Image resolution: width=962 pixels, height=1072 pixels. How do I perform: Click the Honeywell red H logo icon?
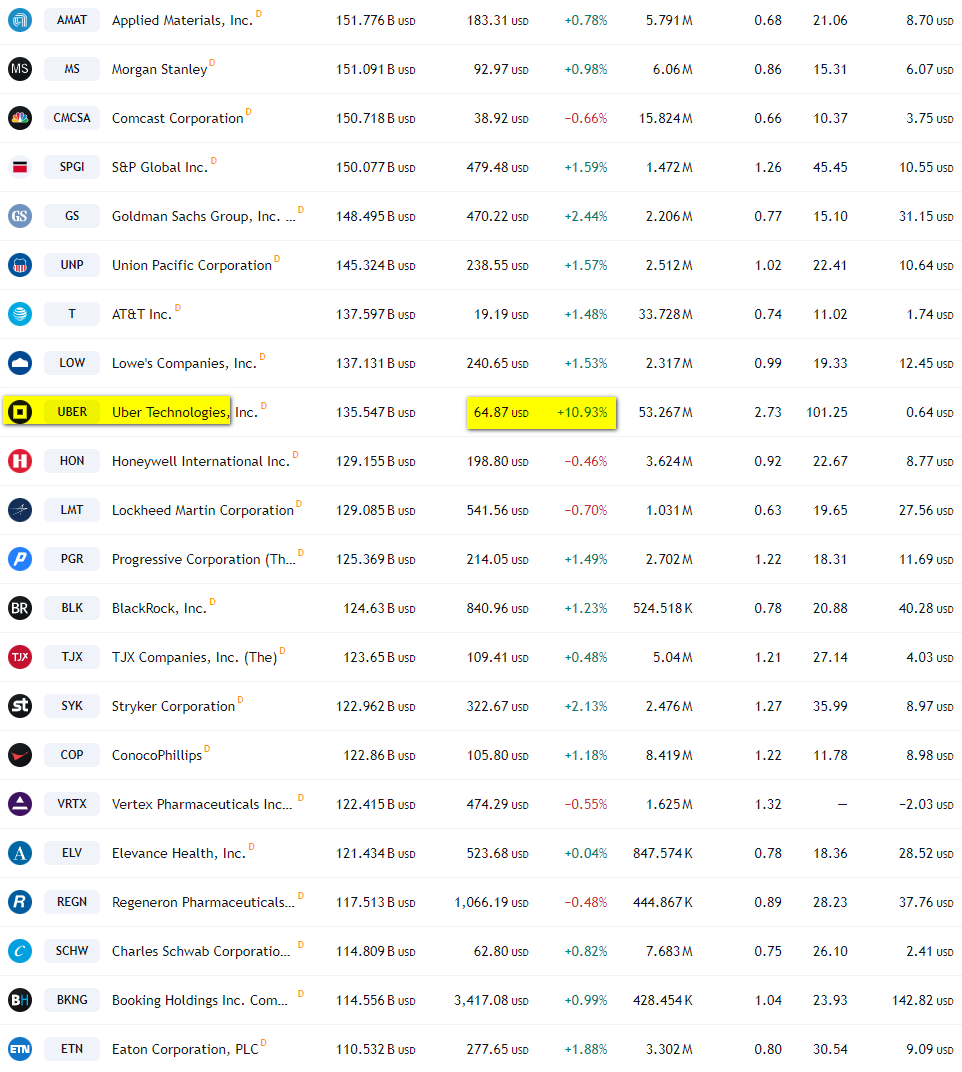(20, 461)
